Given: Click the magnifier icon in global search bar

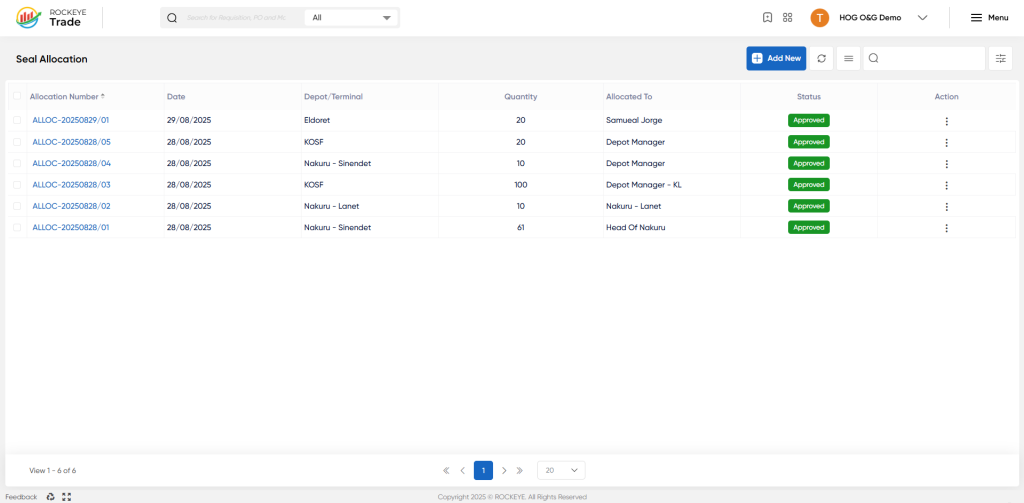Looking at the screenshot, I should [x=172, y=18].
